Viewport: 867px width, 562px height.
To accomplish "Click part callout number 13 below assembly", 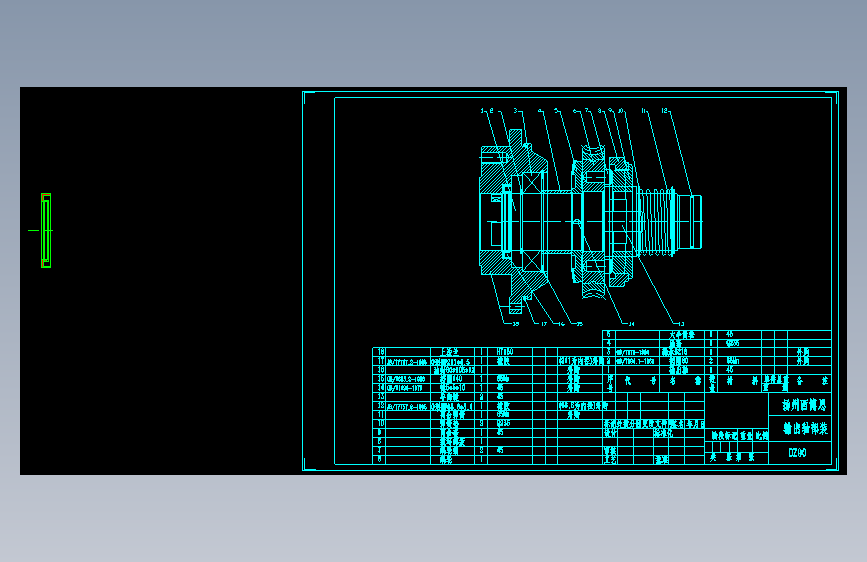I will point(681,324).
